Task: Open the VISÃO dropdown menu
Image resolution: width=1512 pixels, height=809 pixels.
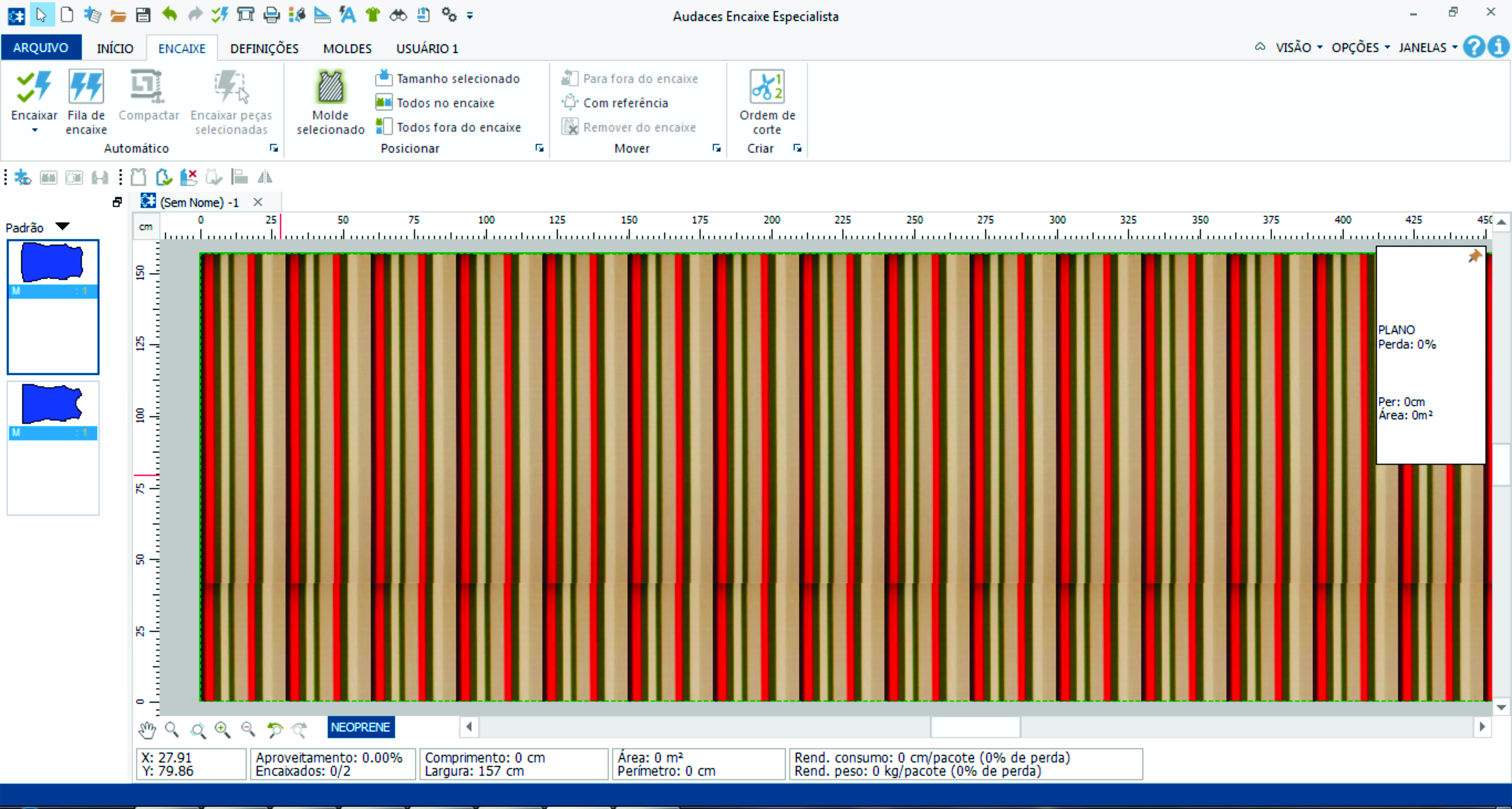Action: point(1299,47)
